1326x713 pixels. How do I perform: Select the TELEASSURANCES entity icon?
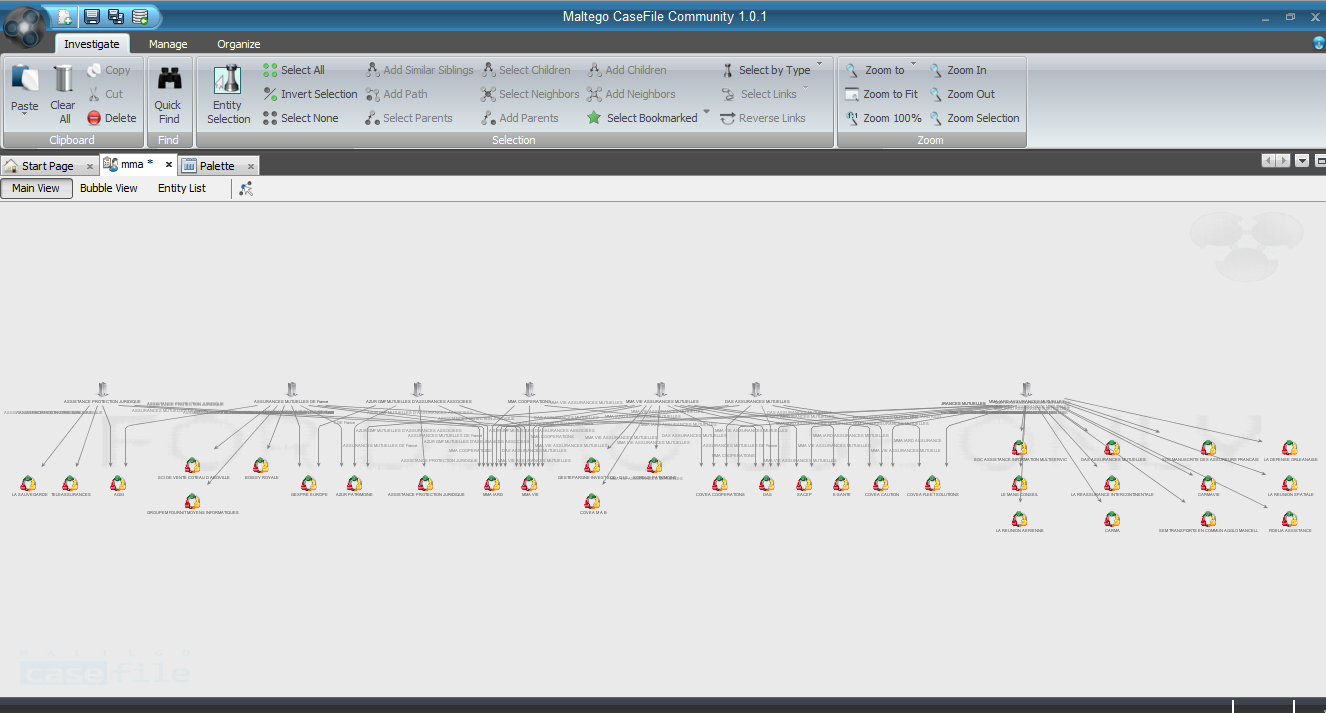pyautogui.click(x=70, y=484)
